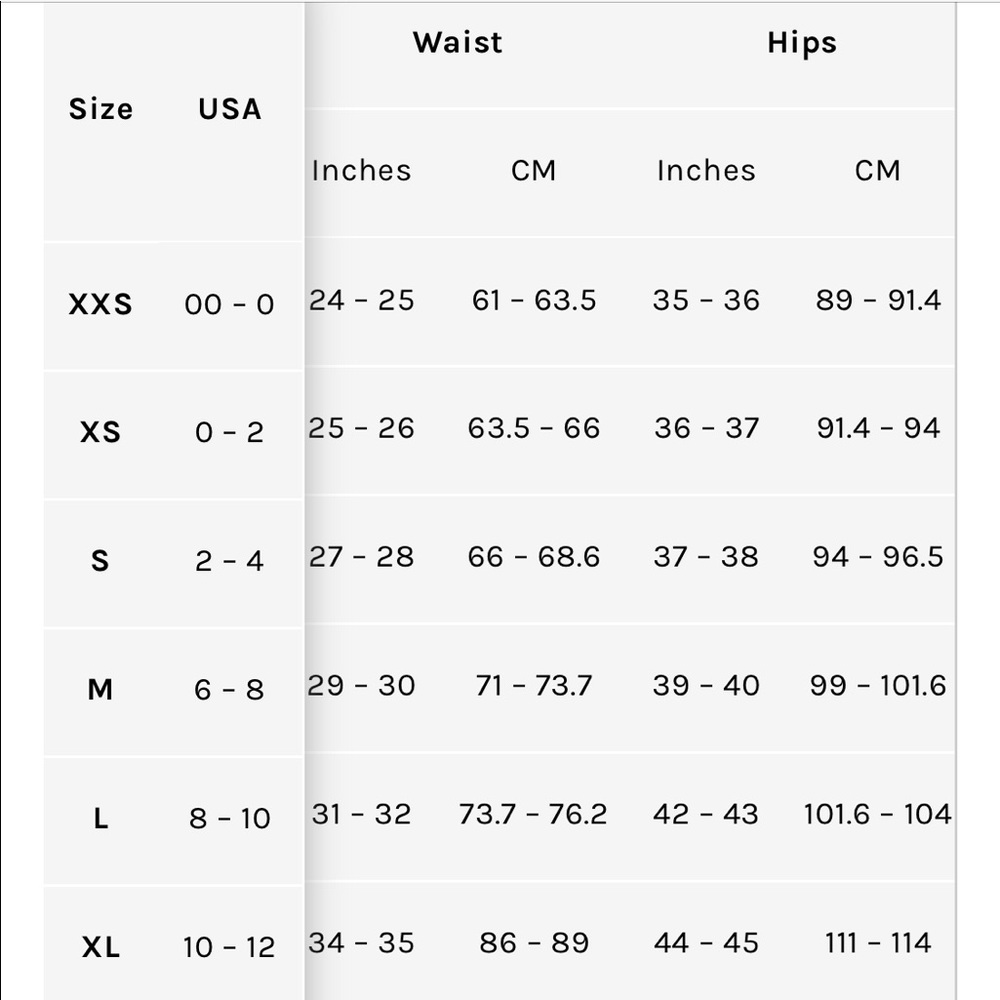Click USA size 6 - 8 cell

click(229, 689)
